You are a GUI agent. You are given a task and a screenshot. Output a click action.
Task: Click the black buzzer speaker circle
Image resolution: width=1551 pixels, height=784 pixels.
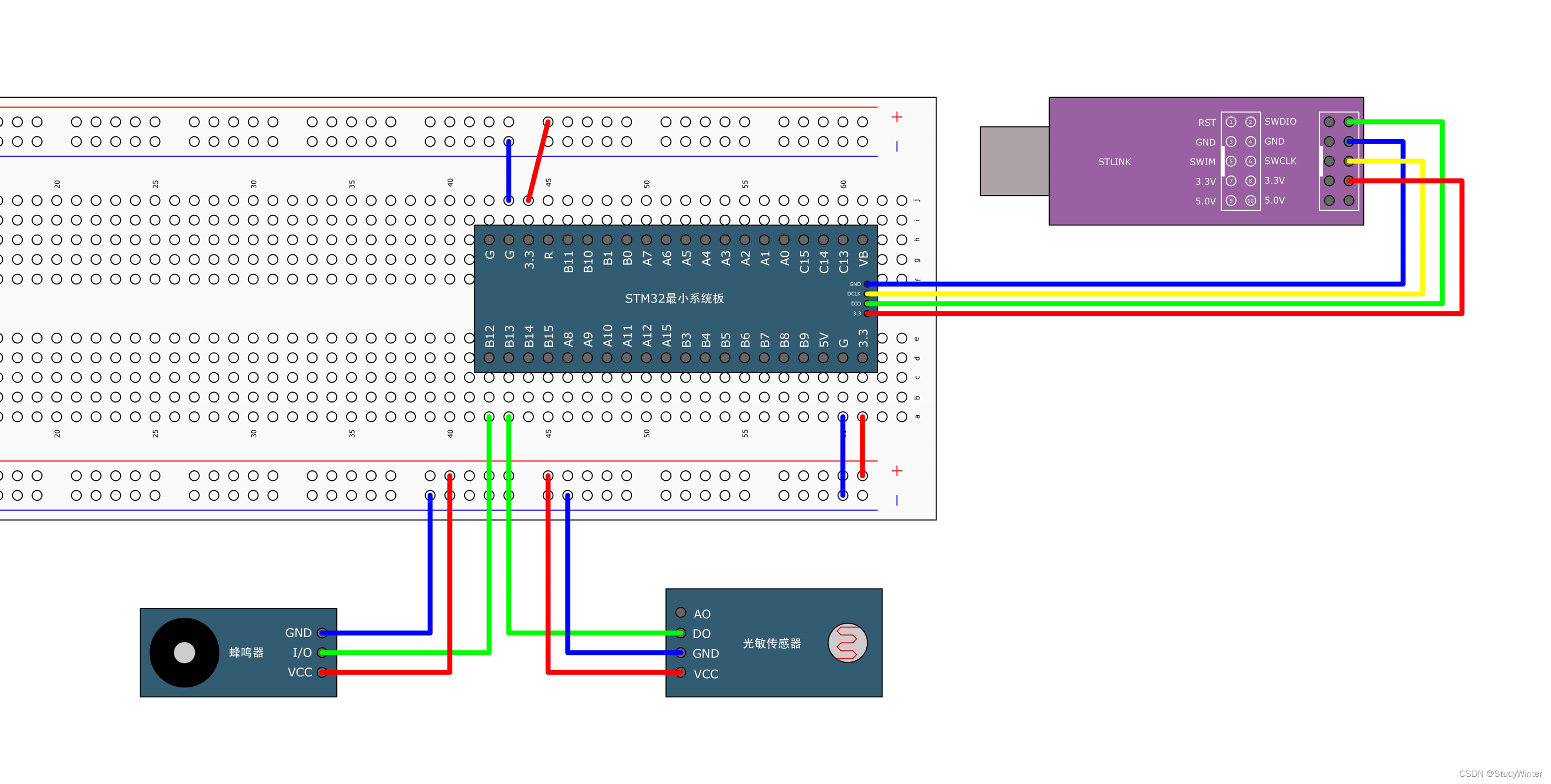click(184, 653)
